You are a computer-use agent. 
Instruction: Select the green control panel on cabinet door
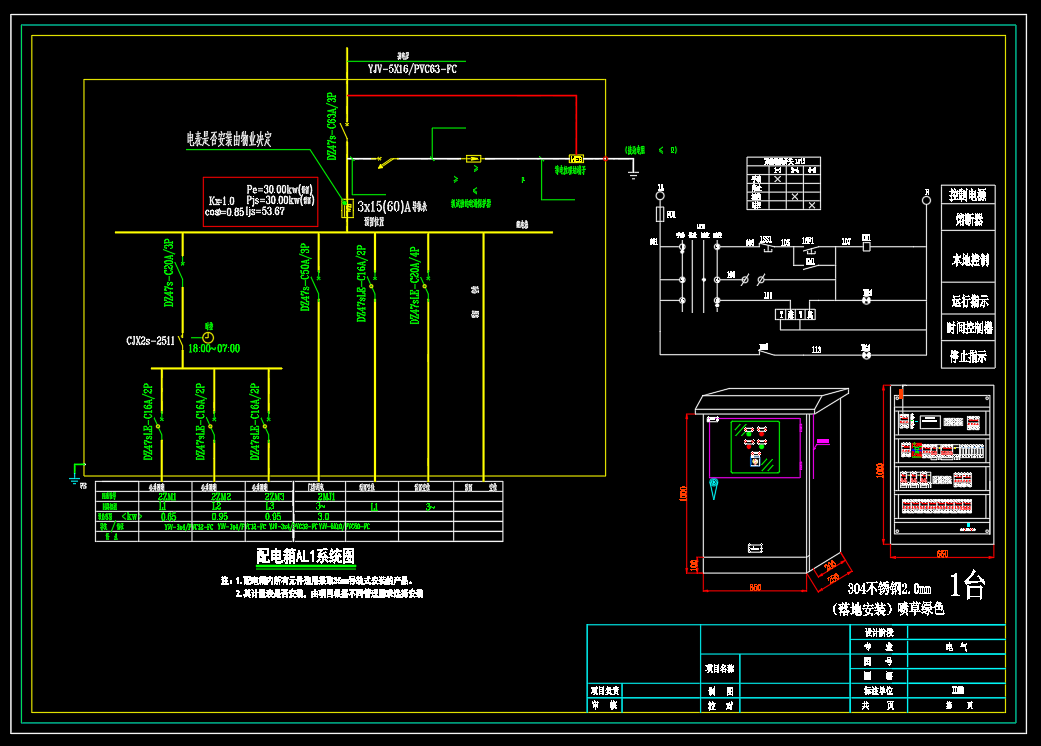click(x=755, y=447)
